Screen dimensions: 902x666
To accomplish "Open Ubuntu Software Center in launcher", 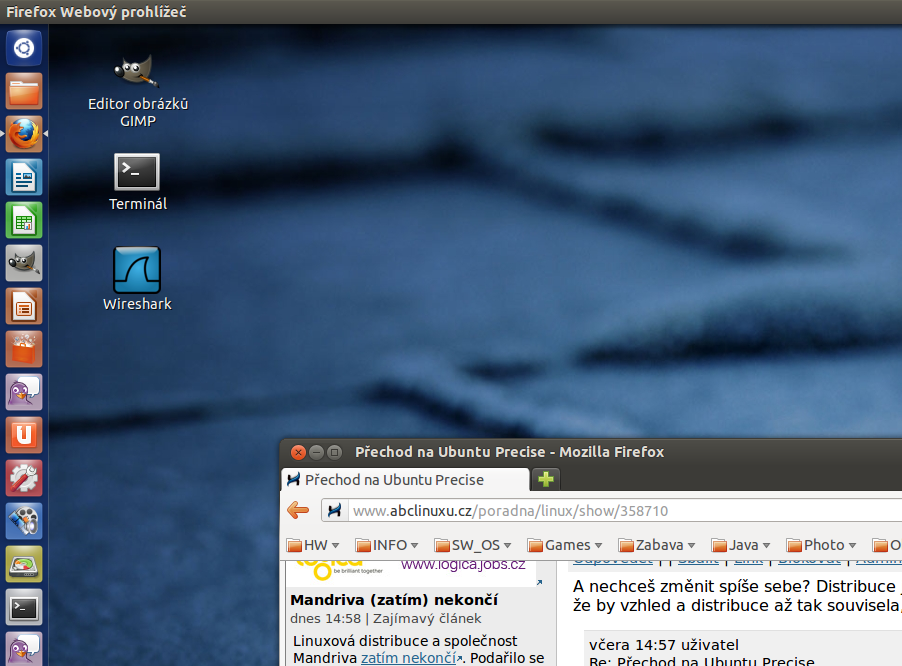I will pos(24,349).
